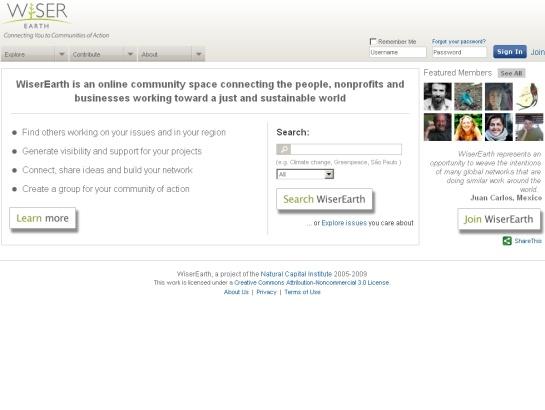Open Forgot your password link

(x=459, y=41)
